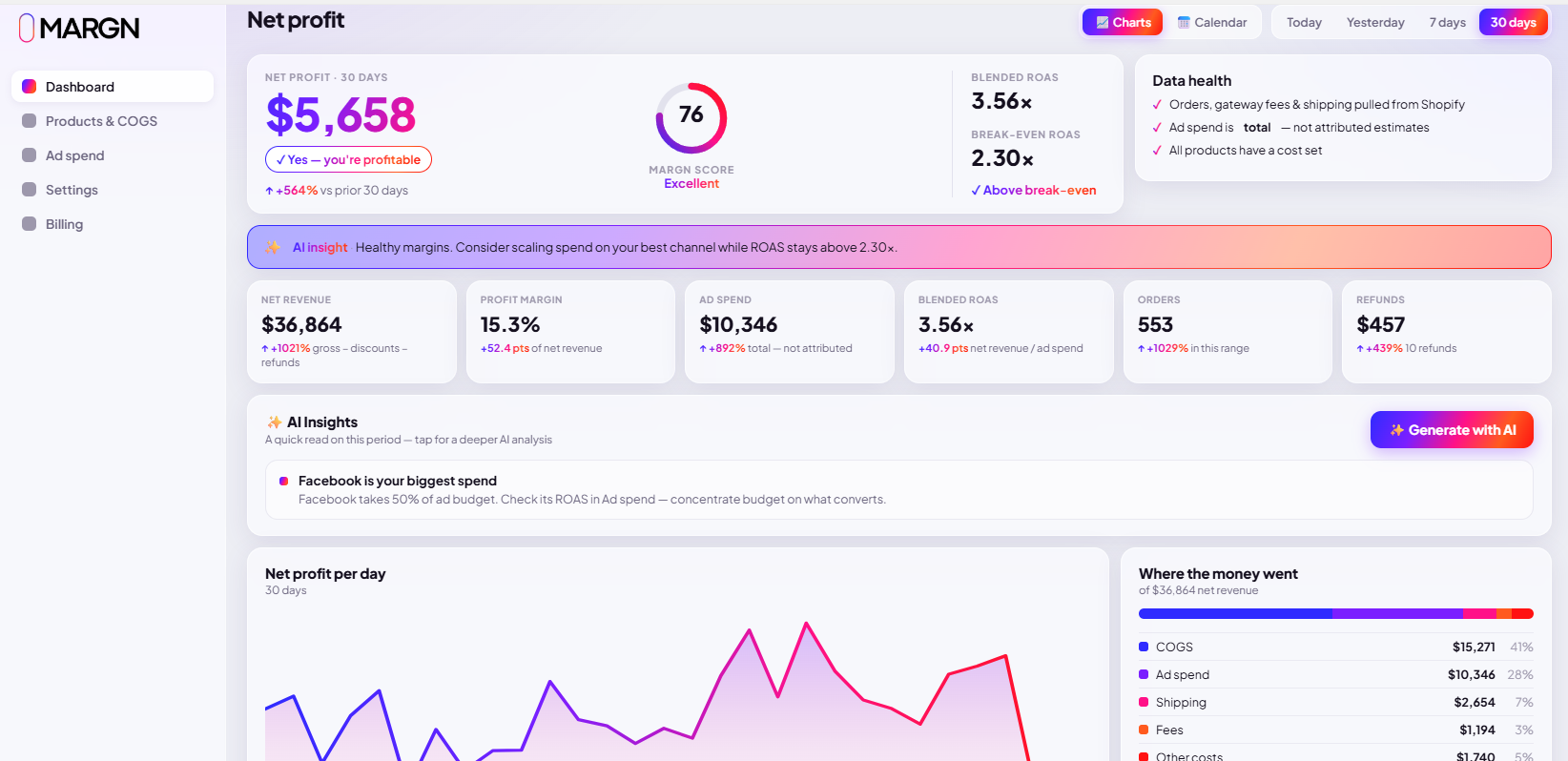Switch to Calendar view
The image size is (1568, 761).
tap(1212, 22)
